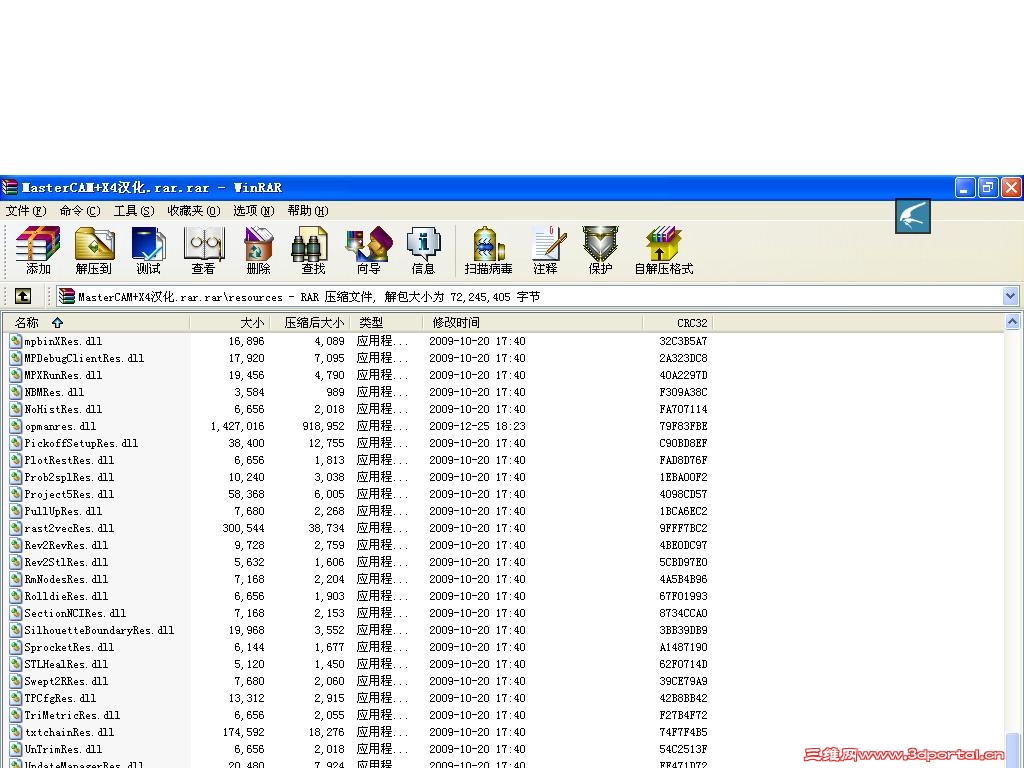Select MPXRunRes.dll file name
Screen dimensions: 1024x768
point(63,375)
